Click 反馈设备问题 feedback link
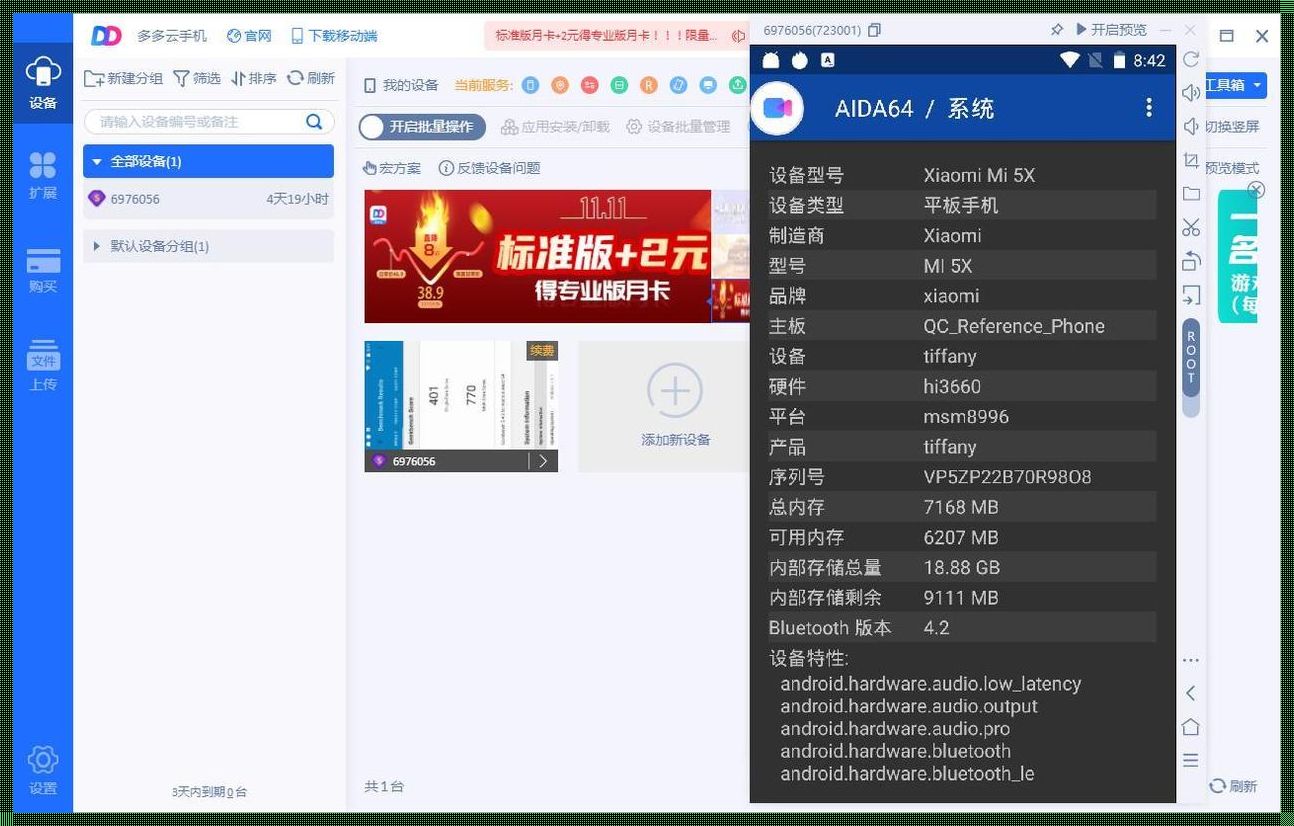Image resolution: width=1294 pixels, height=826 pixels. click(x=490, y=168)
